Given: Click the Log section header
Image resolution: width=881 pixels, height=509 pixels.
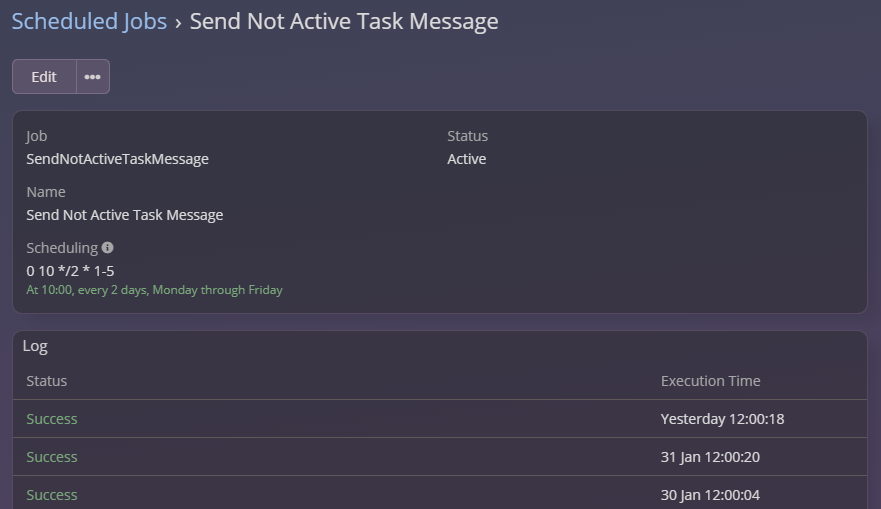Looking at the screenshot, I should 35,346.
